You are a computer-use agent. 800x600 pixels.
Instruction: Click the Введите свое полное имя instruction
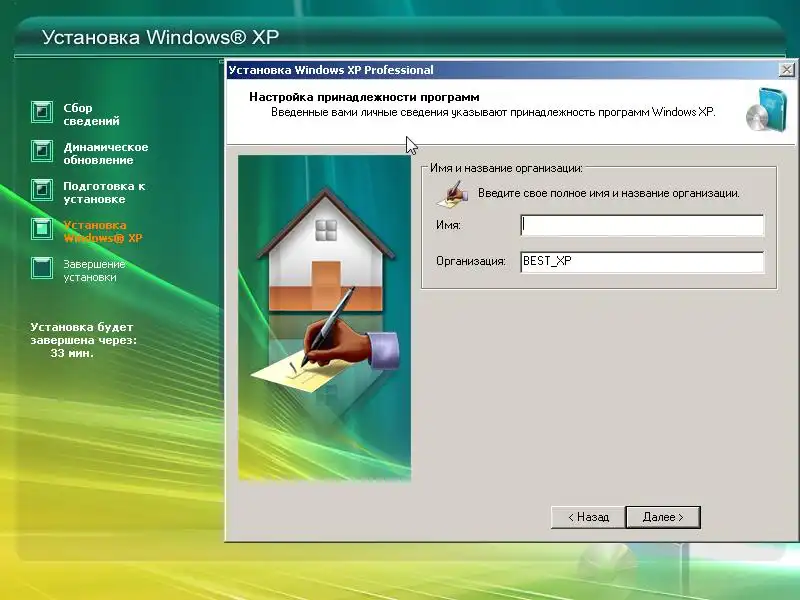(x=609, y=193)
